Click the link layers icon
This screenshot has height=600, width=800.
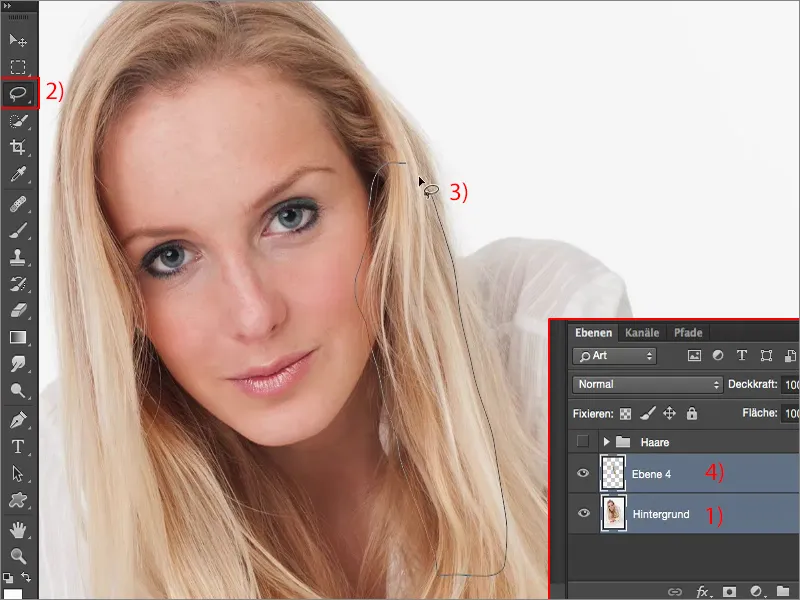tap(675, 592)
